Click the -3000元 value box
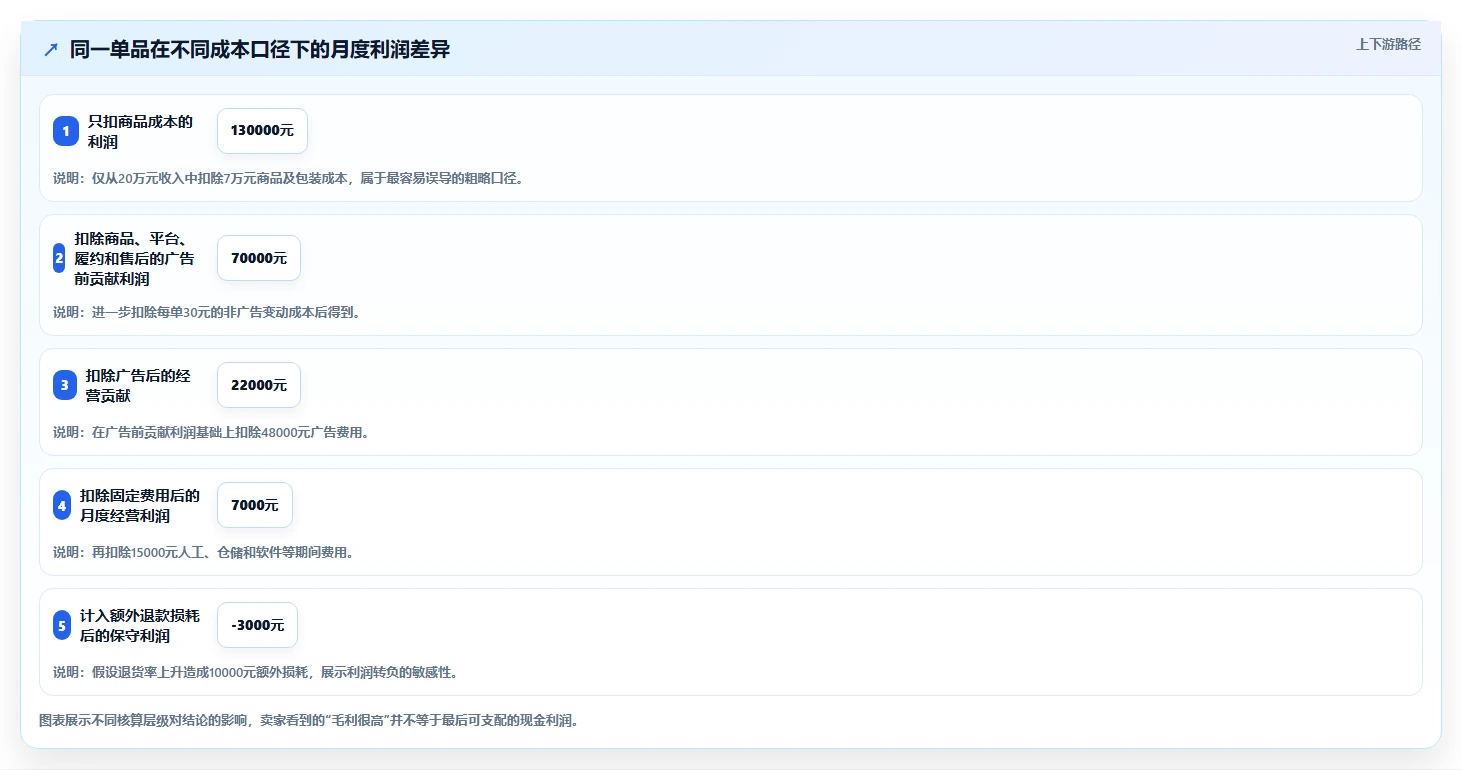 pyautogui.click(x=257, y=625)
